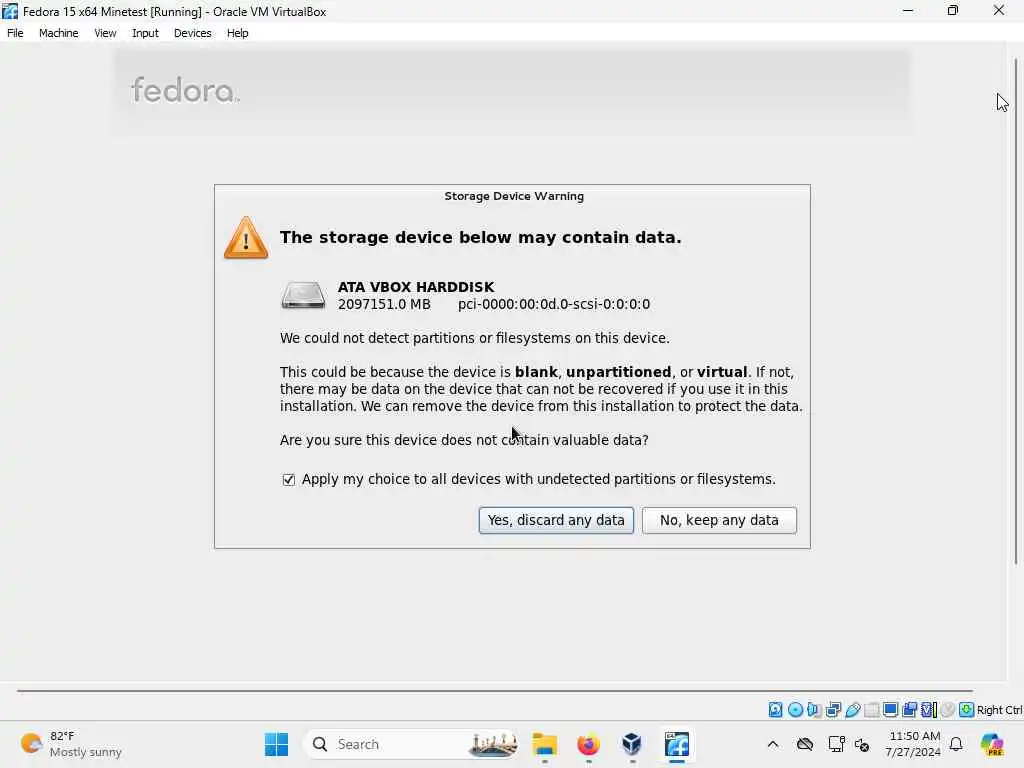Image resolution: width=1024 pixels, height=768 pixels.
Task: Click Yes, discard any data button
Action: coord(556,520)
